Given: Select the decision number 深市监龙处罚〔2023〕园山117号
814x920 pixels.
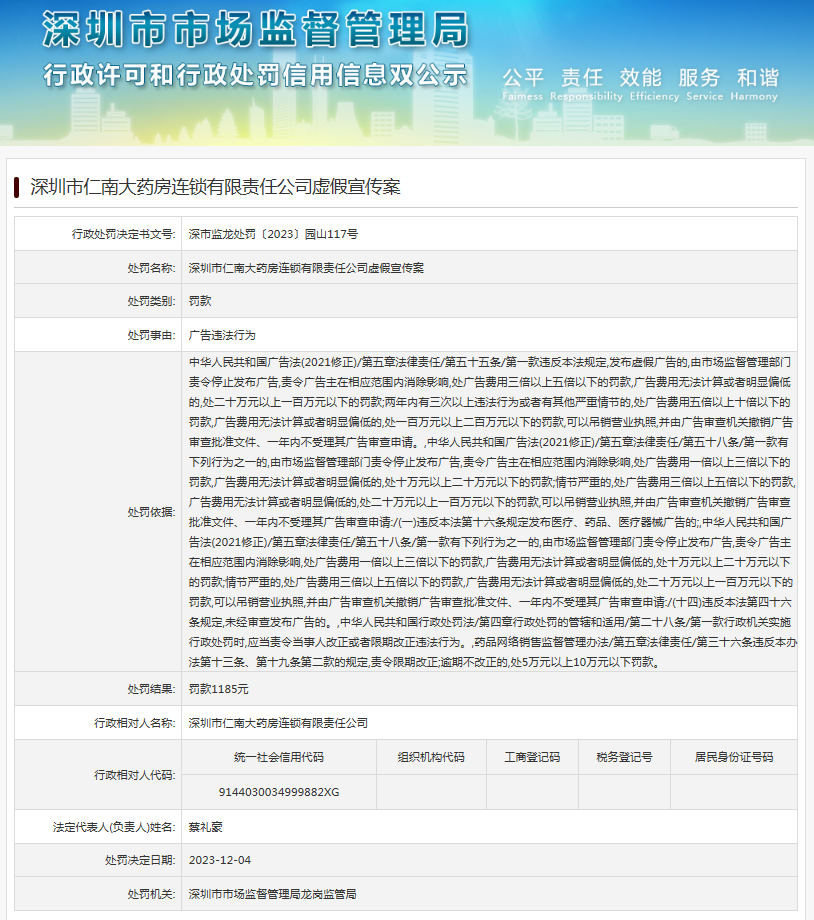Looking at the screenshot, I should [x=273, y=233].
